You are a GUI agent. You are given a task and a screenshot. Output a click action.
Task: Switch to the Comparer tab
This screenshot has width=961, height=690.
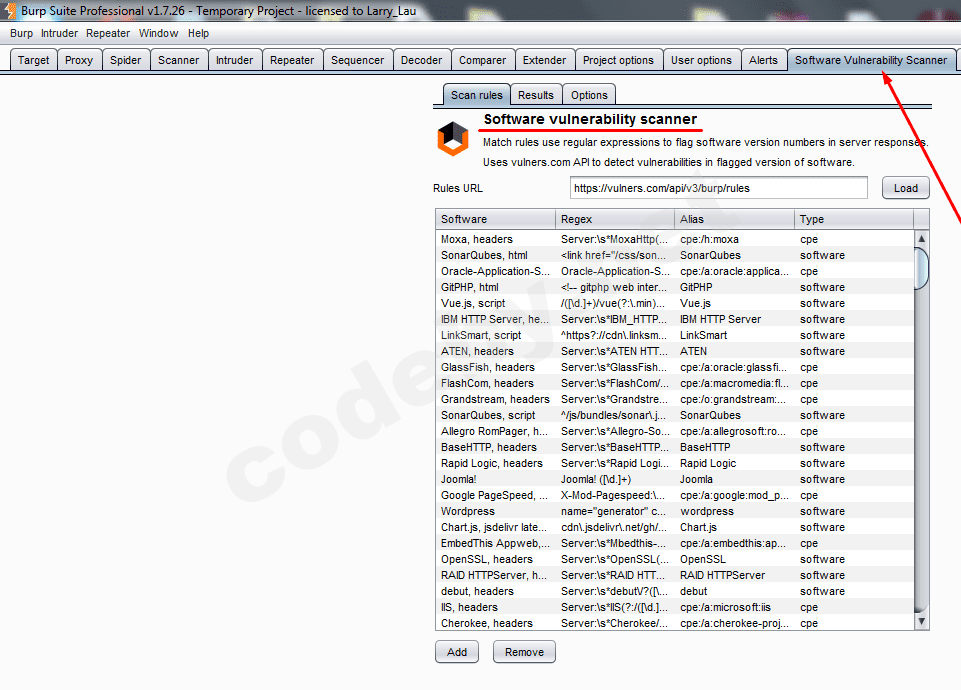click(x=482, y=60)
